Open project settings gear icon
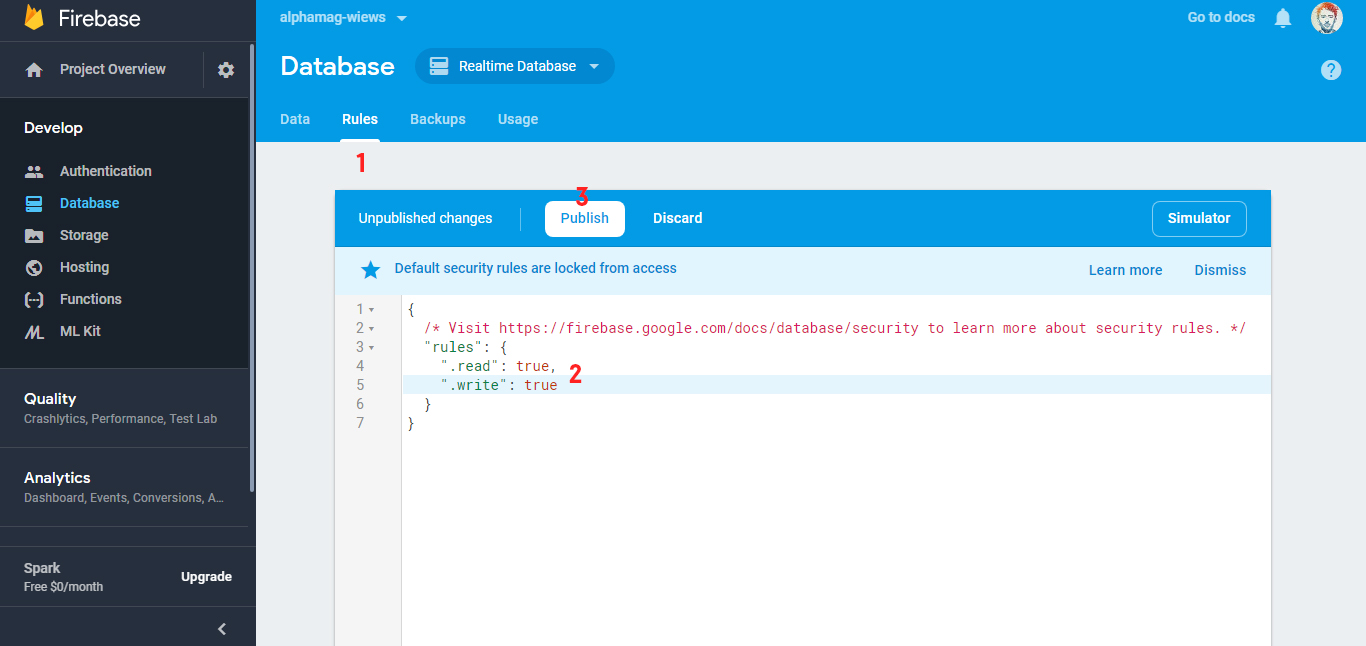The width and height of the screenshot is (1366, 646). [x=226, y=70]
